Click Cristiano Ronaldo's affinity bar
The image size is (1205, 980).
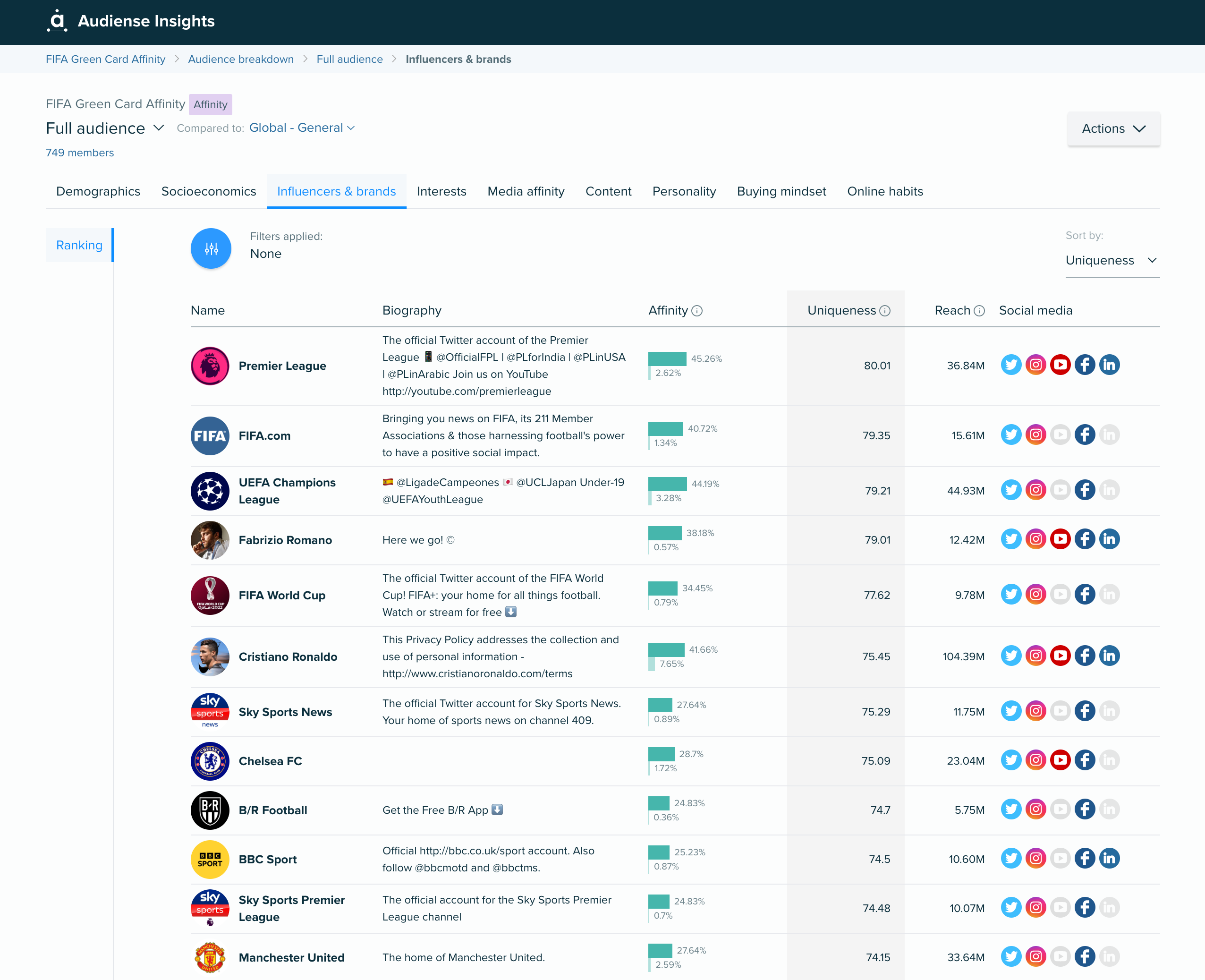coord(666,650)
